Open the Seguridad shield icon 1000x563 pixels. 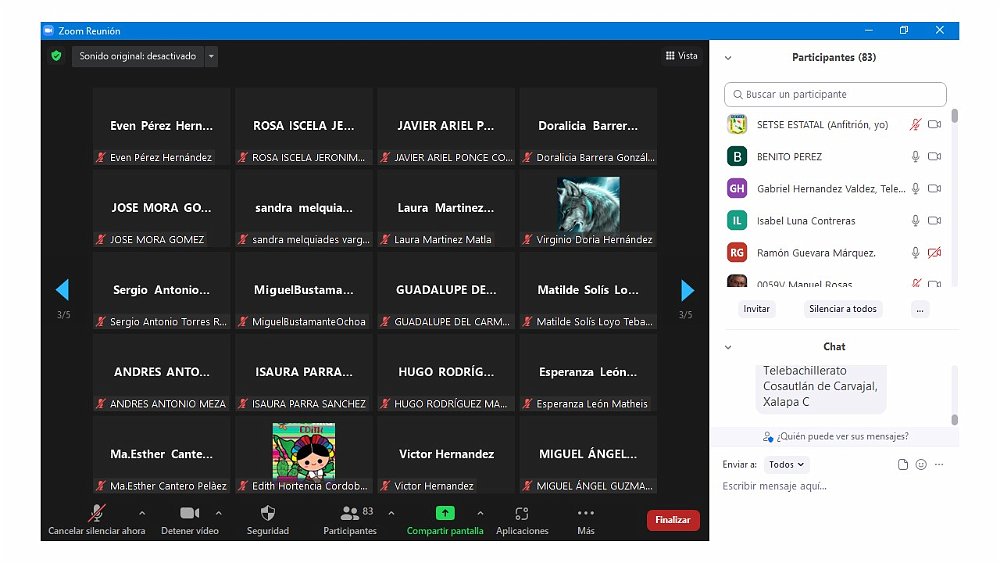[267, 513]
